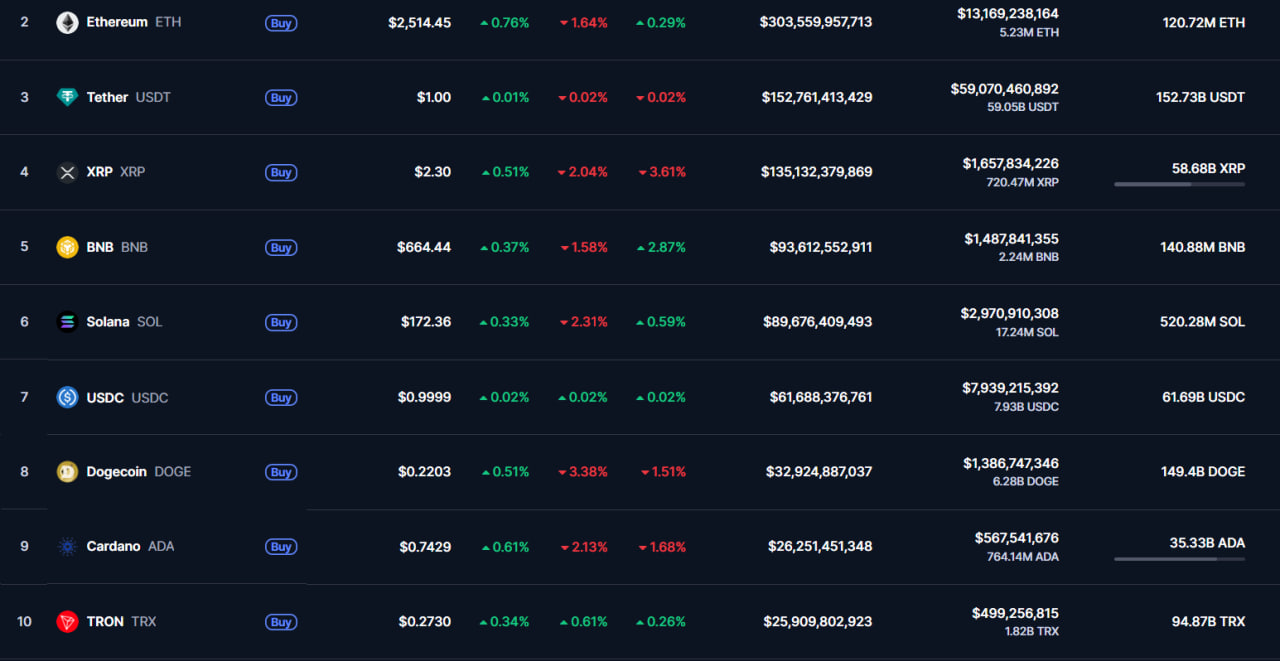Click the Cardano coin logo

67,547
